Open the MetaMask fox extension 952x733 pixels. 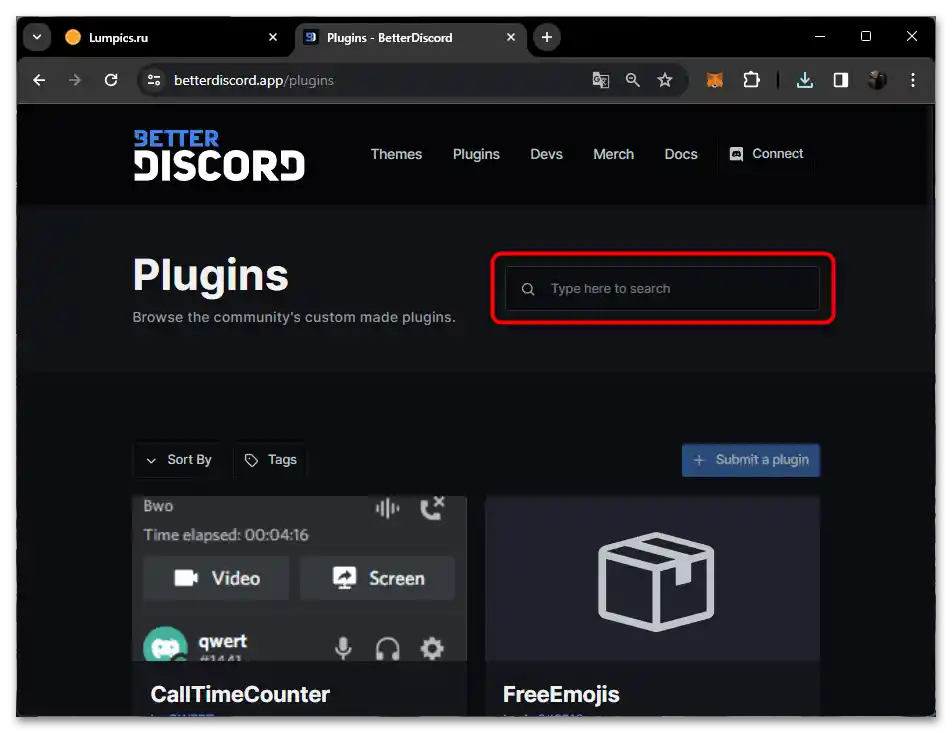pos(715,80)
